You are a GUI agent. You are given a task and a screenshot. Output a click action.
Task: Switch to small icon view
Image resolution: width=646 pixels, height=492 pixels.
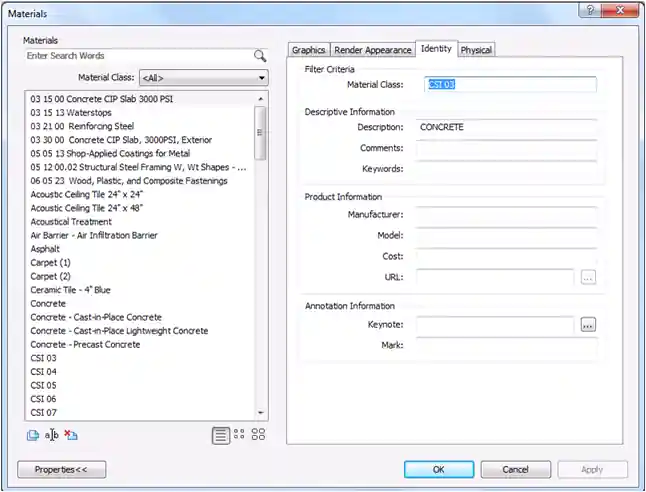click(239, 435)
